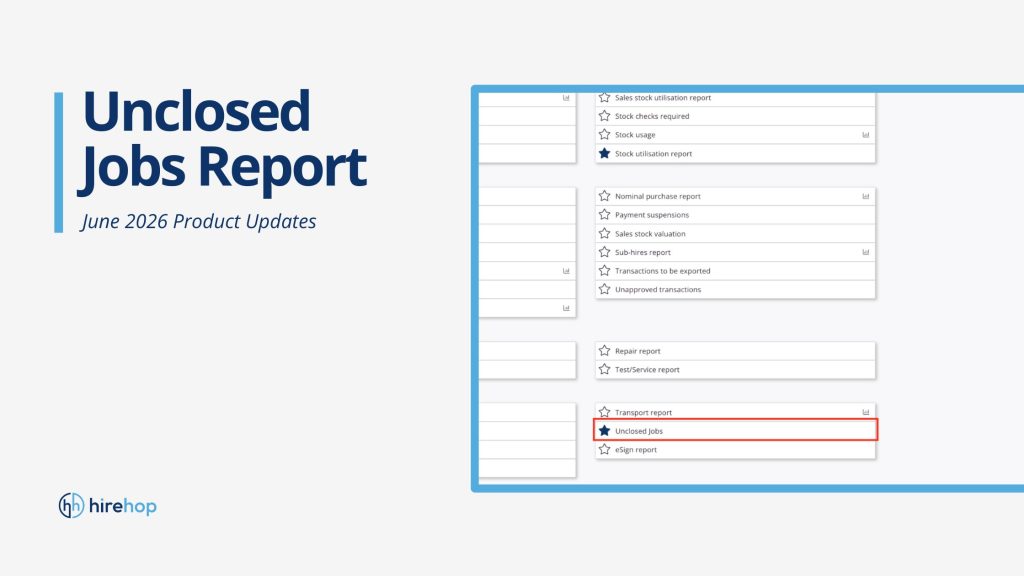Image resolution: width=1024 pixels, height=576 pixels.
Task: Click star icon beside Repair report
Action: pyautogui.click(x=604, y=351)
